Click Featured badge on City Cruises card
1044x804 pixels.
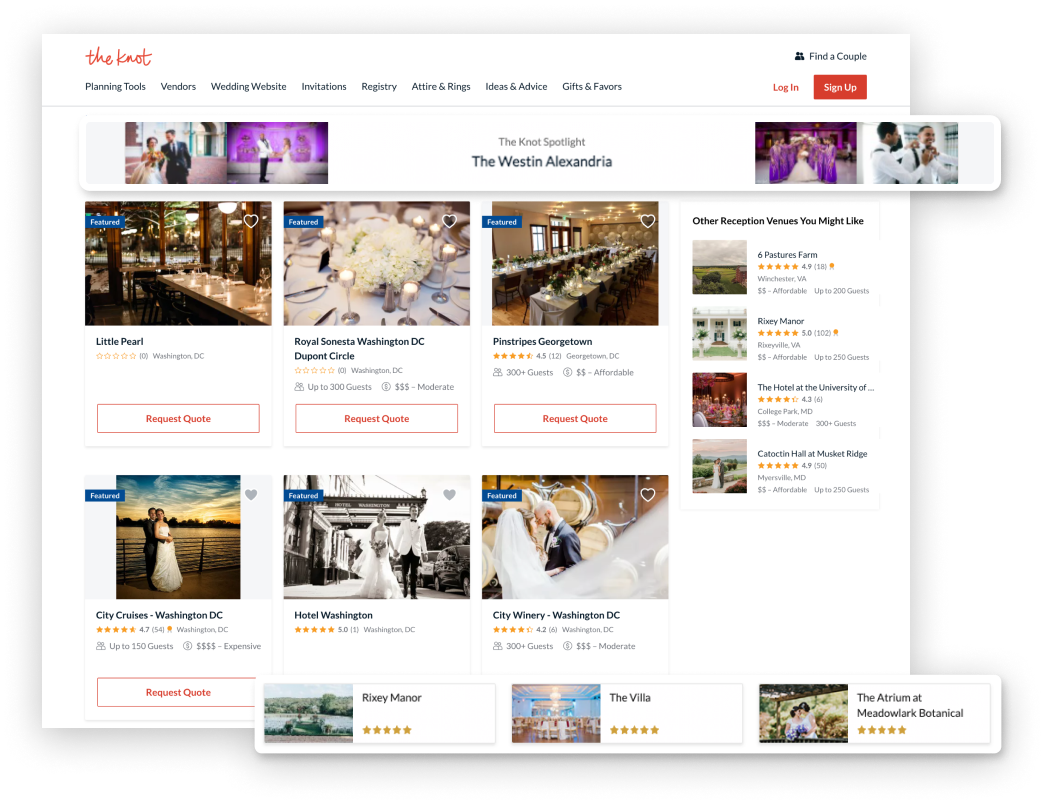105,496
